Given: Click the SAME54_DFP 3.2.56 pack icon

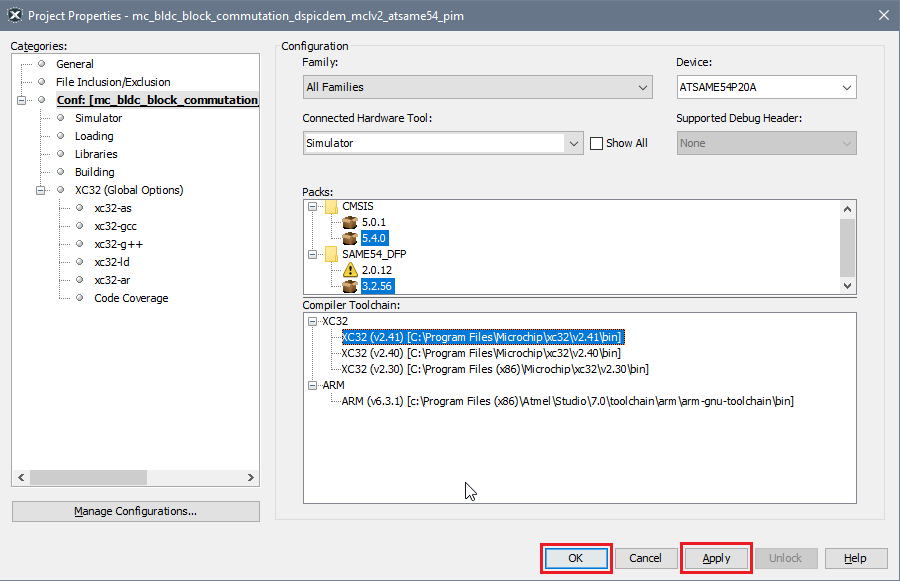Looking at the screenshot, I should [350, 286].
